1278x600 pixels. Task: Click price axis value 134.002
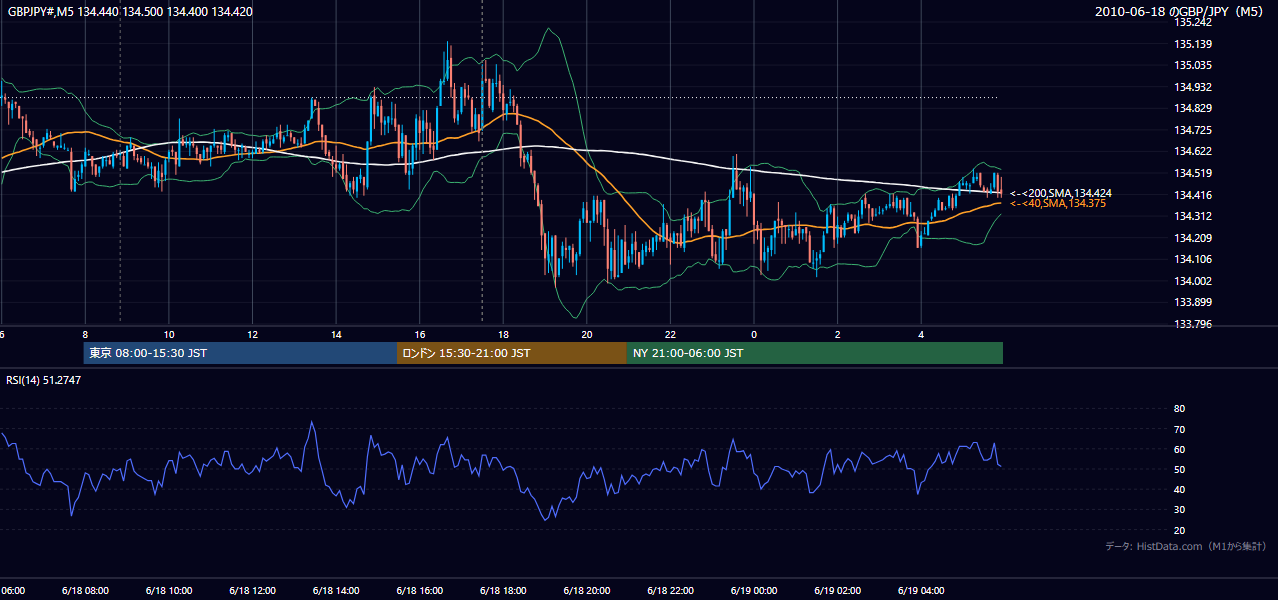coord(1193,281)
